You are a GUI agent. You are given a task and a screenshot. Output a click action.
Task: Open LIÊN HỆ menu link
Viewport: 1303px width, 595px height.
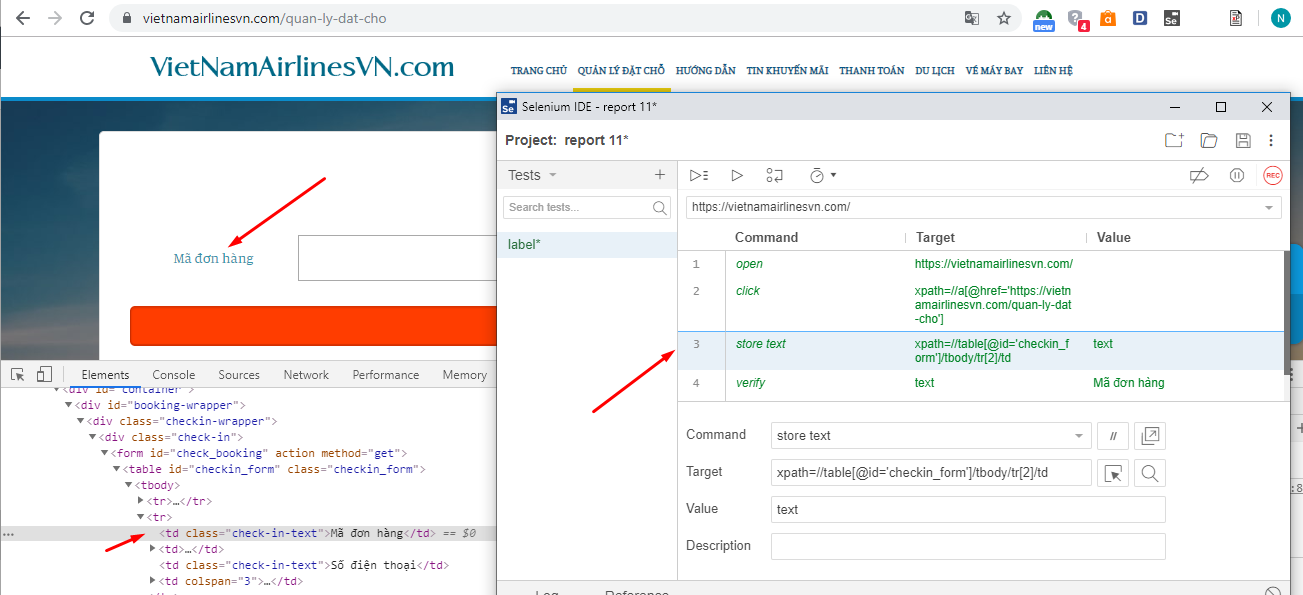point(1054,71)
